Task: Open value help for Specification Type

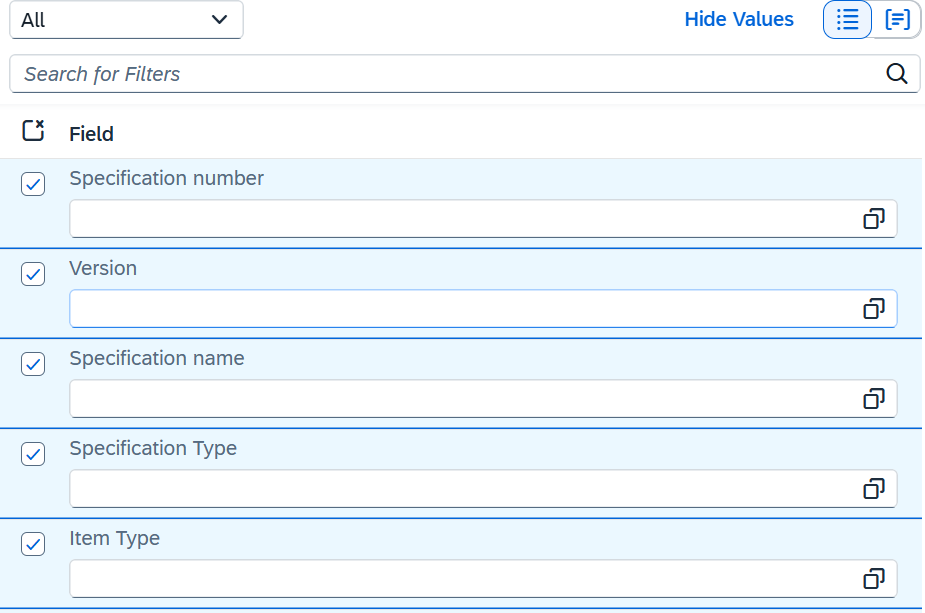Action: [x=874, y=489]
